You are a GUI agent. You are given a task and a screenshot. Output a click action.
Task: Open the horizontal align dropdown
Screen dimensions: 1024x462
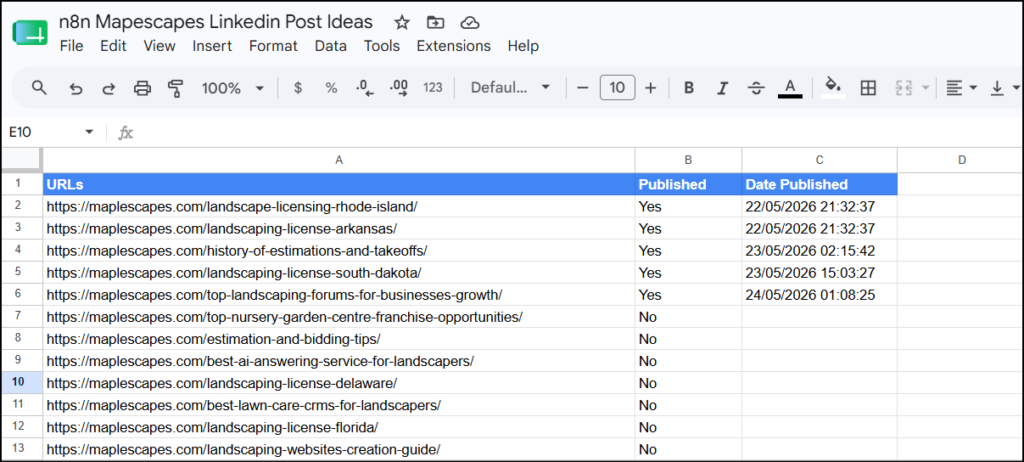click(961, 88)
